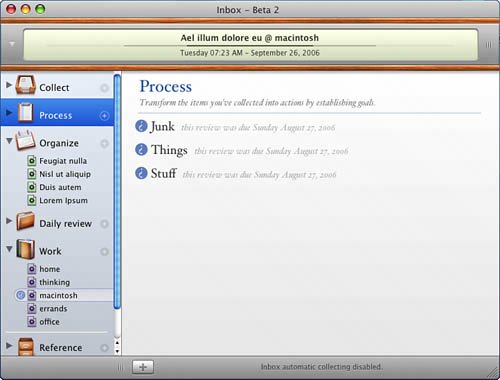Screen dimensions: 500x380
Task: Select the Process clipboard icon
Action: [x=25, y=113]
